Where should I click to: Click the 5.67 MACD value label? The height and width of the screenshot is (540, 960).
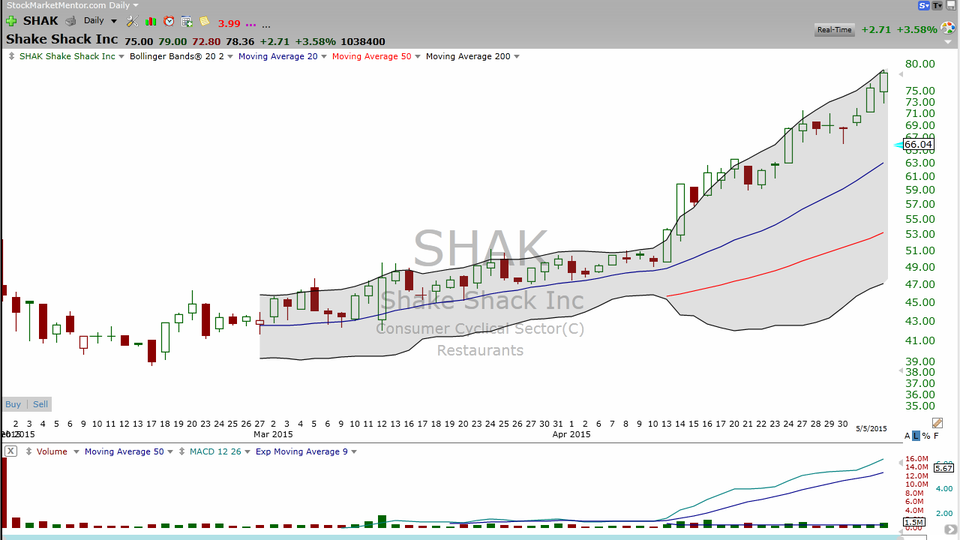pyautogui.click(x=943, y=468)
